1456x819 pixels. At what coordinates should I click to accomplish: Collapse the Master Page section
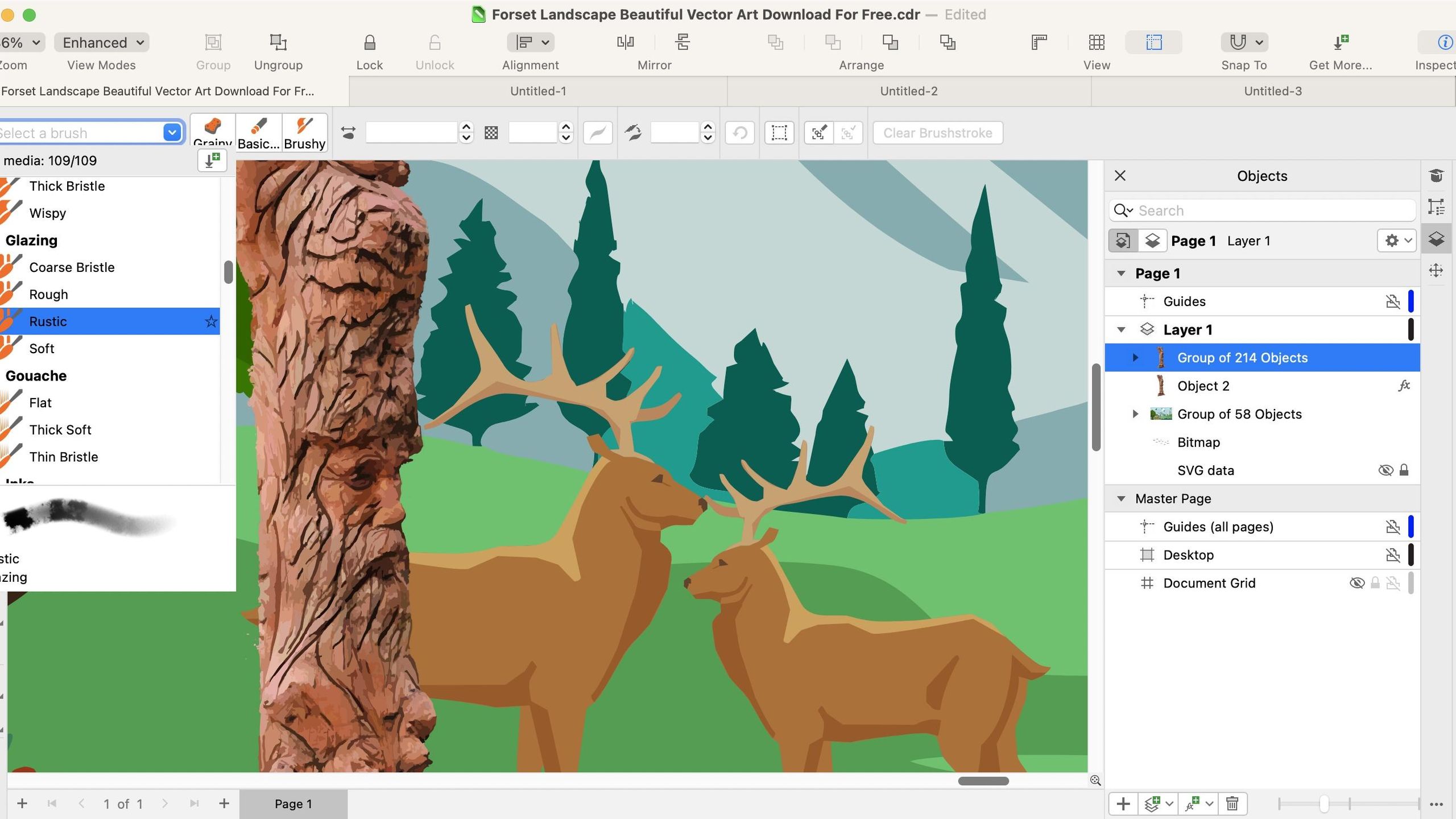(x=1121, y=499)
